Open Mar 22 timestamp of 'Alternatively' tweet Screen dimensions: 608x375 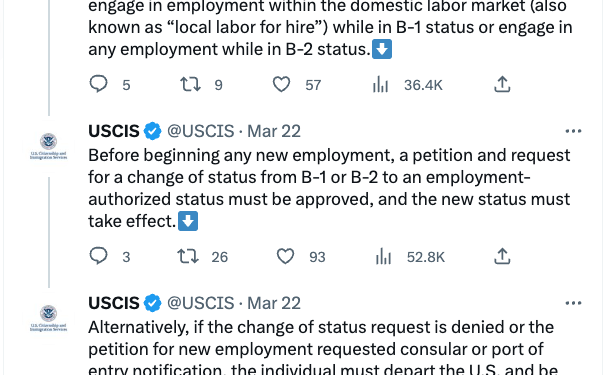[274, 303]
